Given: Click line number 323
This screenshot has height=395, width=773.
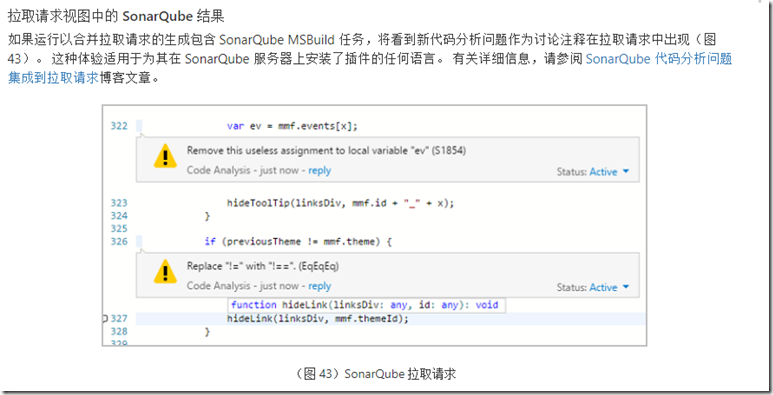Looking at the screenshot, I should coord(119,203).
